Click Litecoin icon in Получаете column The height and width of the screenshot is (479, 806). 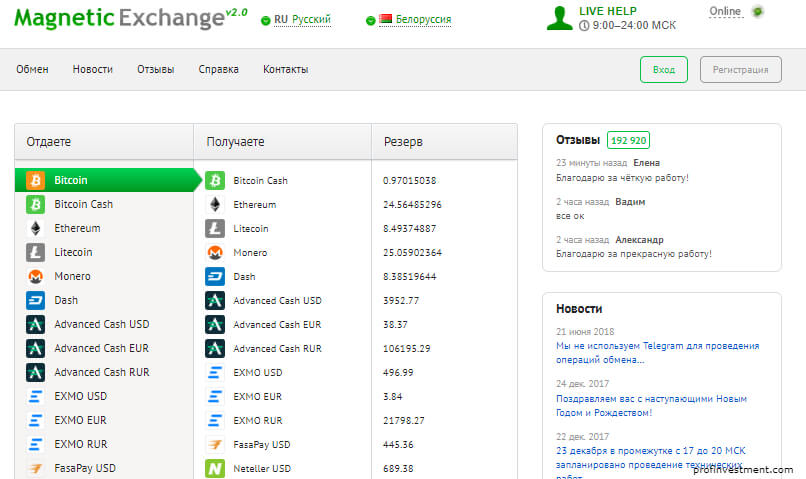215,229
